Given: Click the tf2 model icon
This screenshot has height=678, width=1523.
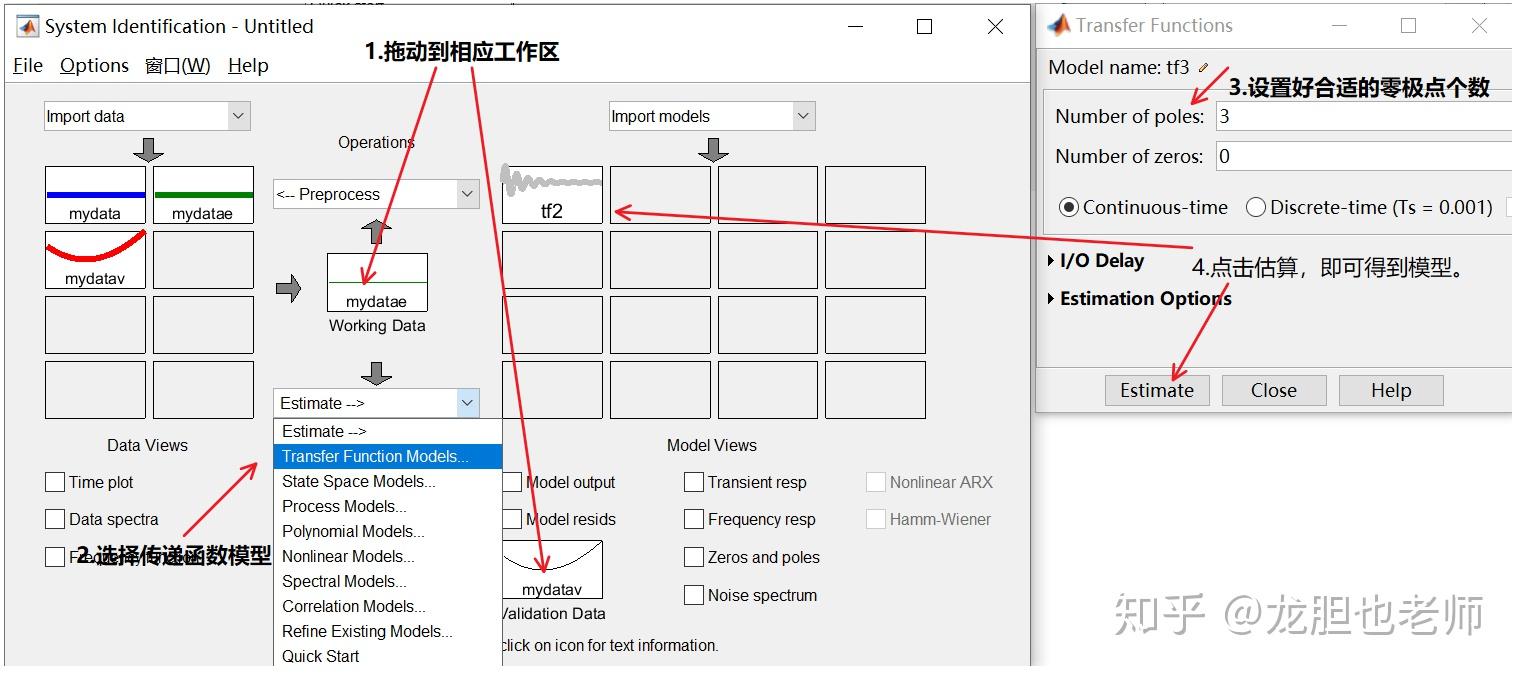Looking at the screenshot, I should pos(552,195).
